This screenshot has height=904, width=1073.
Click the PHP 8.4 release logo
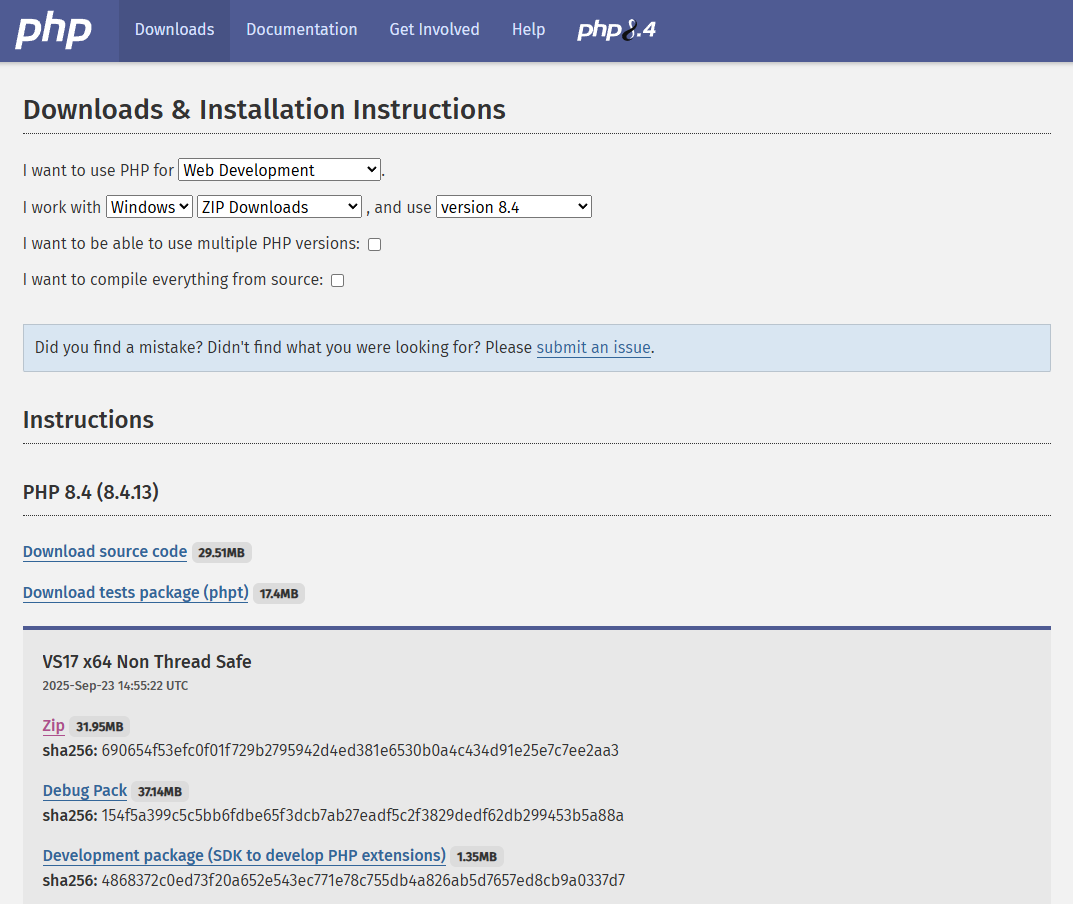616,30
